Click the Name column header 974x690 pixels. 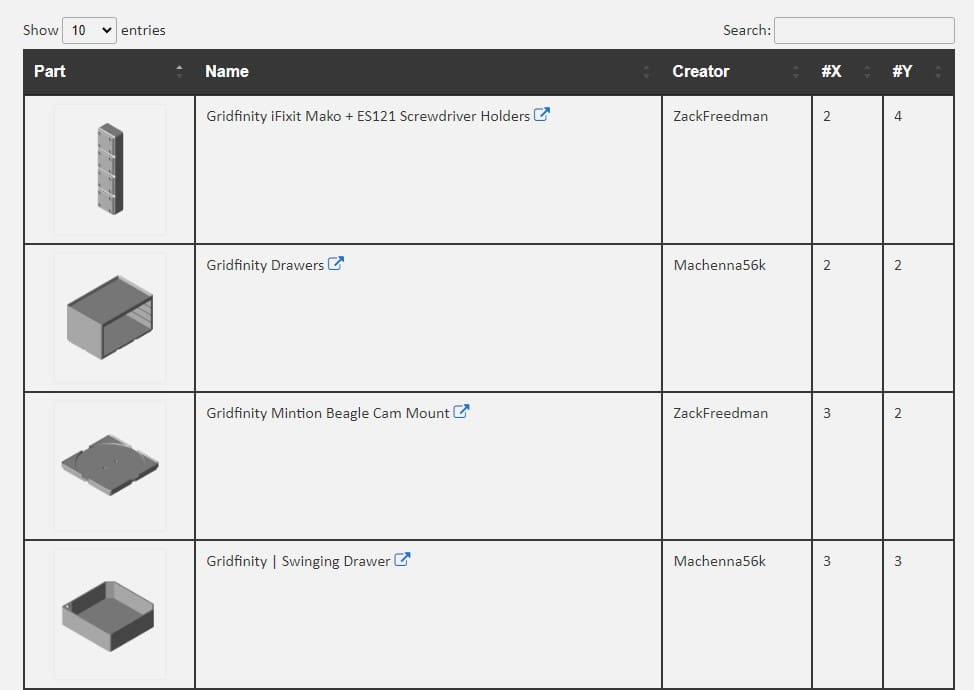click(429, 72)
